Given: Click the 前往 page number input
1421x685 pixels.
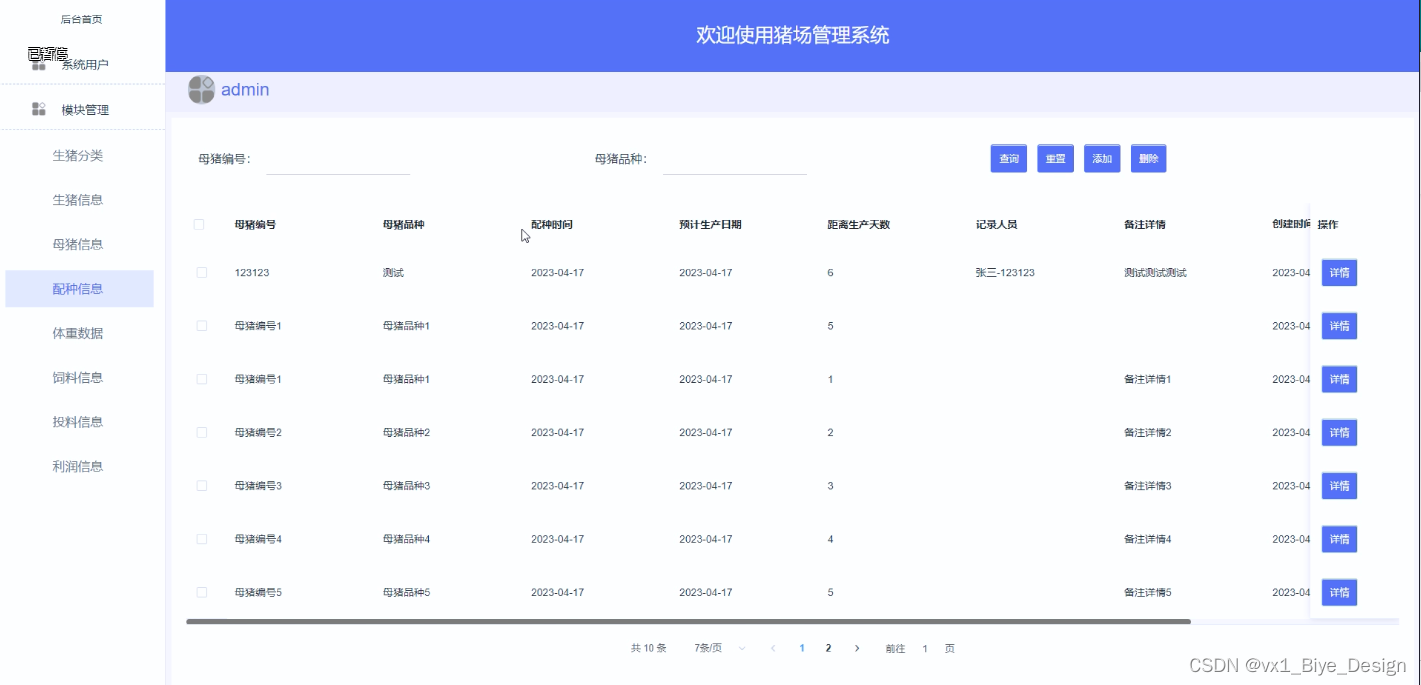Looking at the screenshot, I should 925,648.
